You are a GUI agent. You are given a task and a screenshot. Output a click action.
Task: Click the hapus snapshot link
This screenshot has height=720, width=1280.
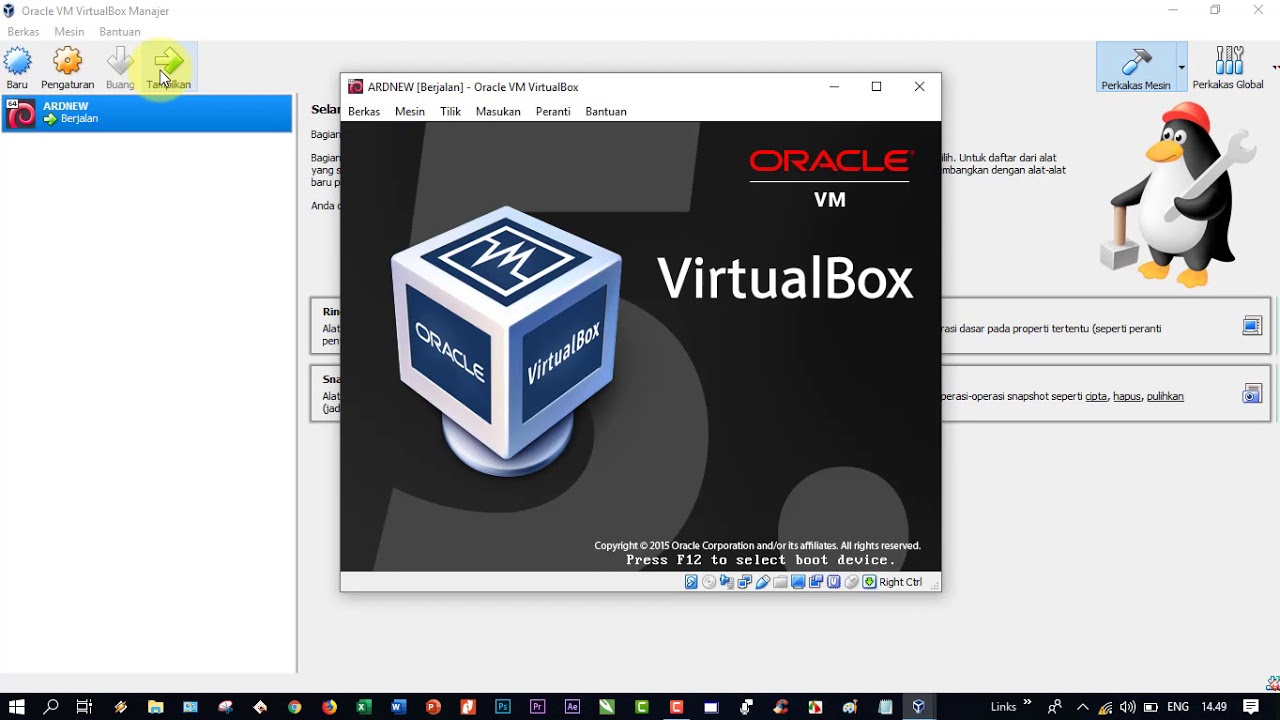1127,396
